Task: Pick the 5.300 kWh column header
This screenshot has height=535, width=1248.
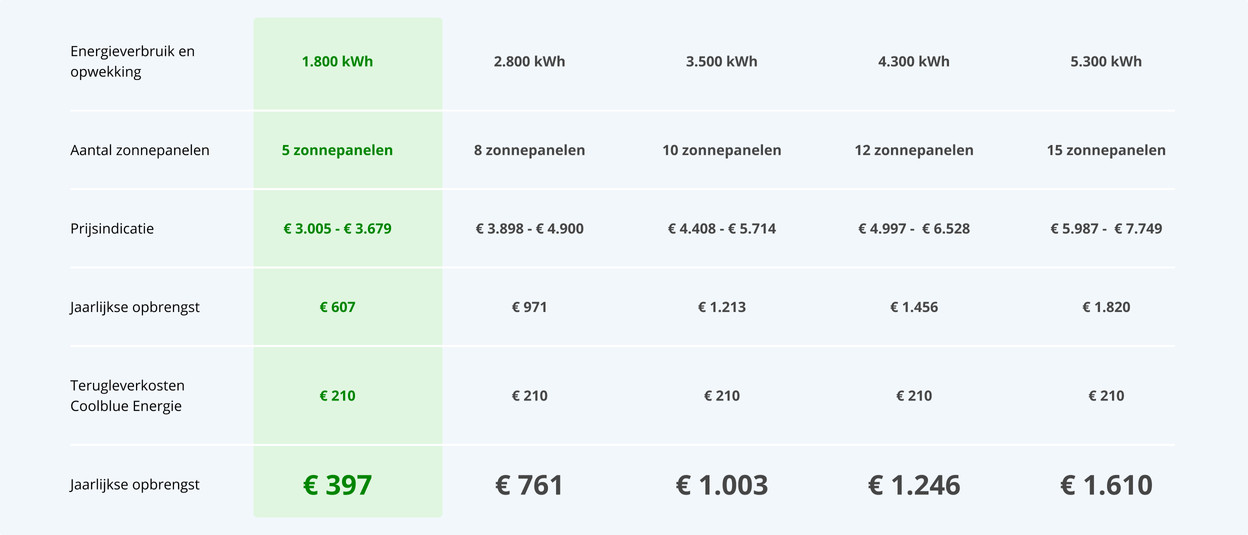Action: (1105, 61)
